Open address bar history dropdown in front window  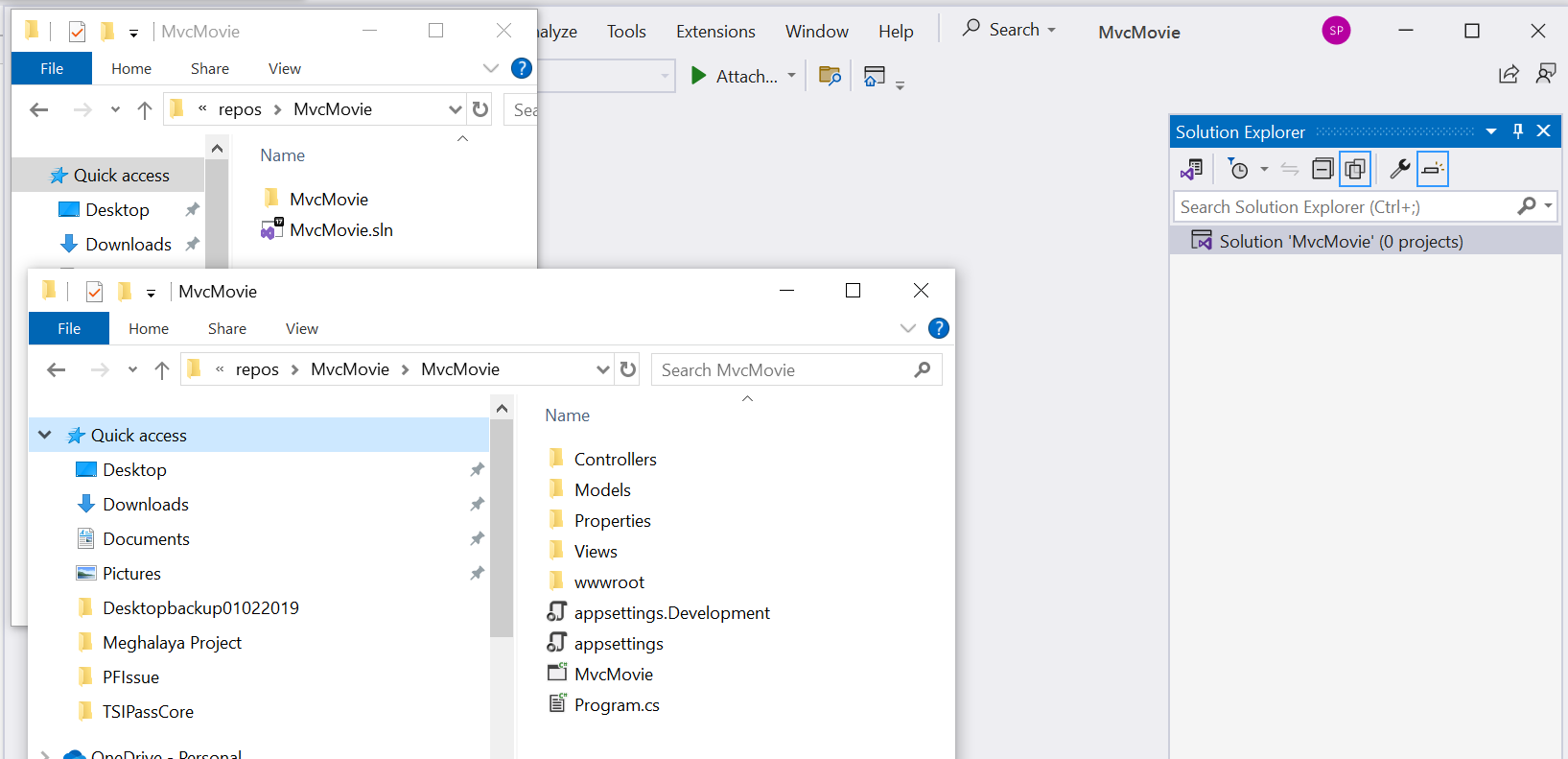point(602,369)
